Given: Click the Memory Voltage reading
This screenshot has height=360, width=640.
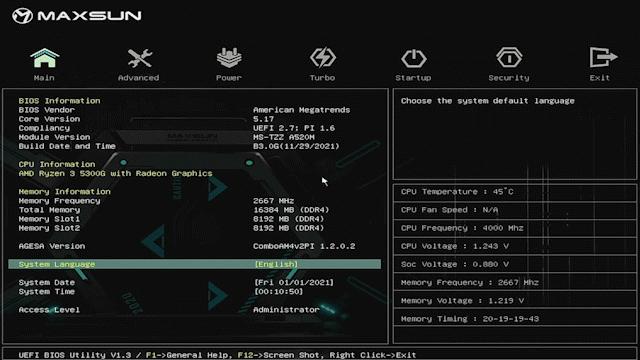Looking at the screenshot, I should (x=462, y=301).
